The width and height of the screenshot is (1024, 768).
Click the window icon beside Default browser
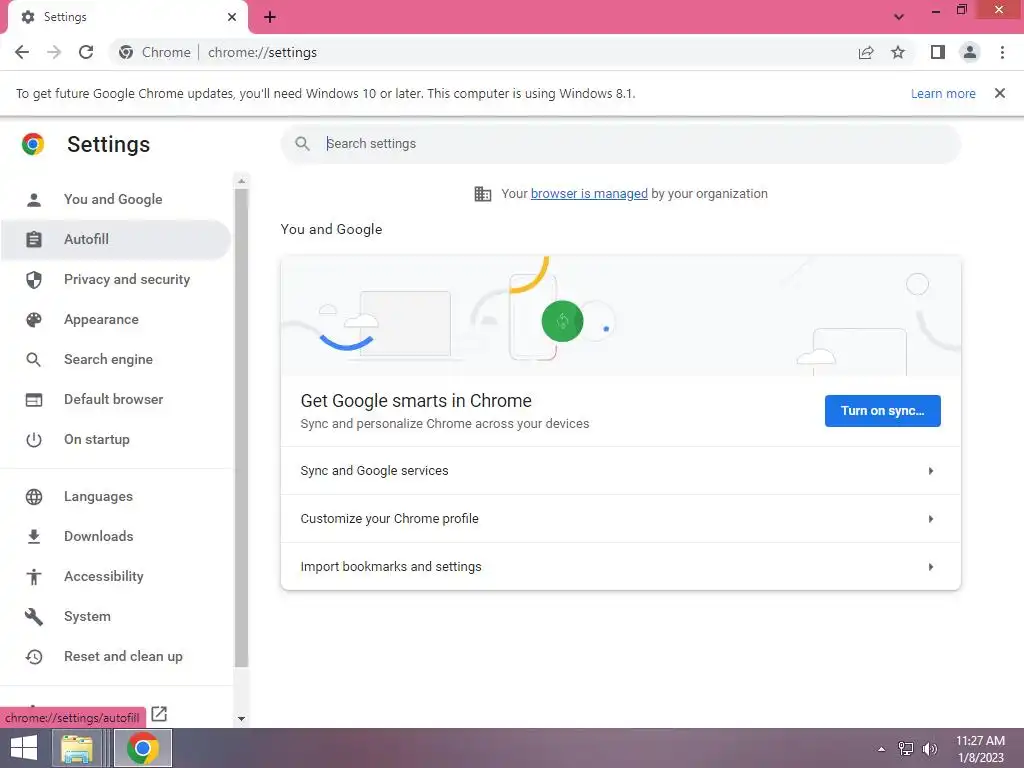point(34,399)
